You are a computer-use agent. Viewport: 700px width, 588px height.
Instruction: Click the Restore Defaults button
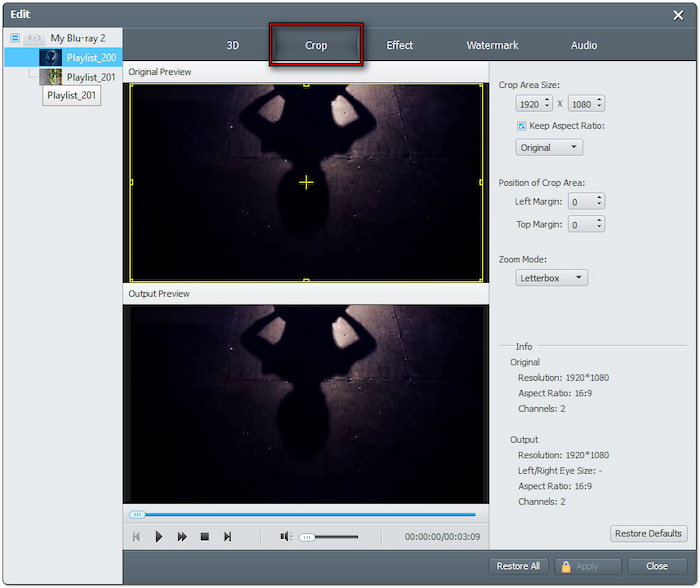pyautogui.click(x=649, y=533)
